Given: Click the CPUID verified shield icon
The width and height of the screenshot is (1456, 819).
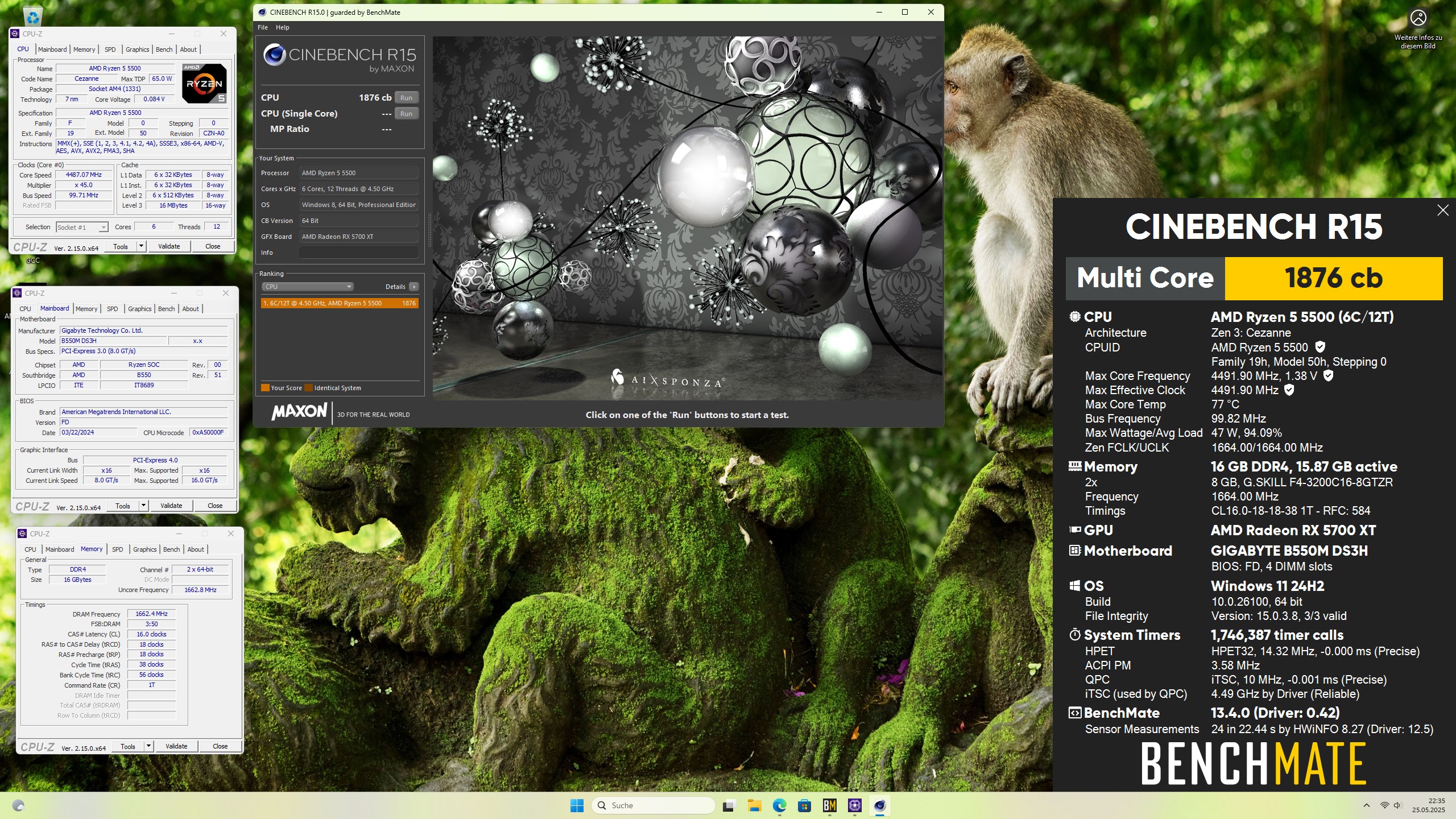Looking at the screenshot, I should [1321, 347].
